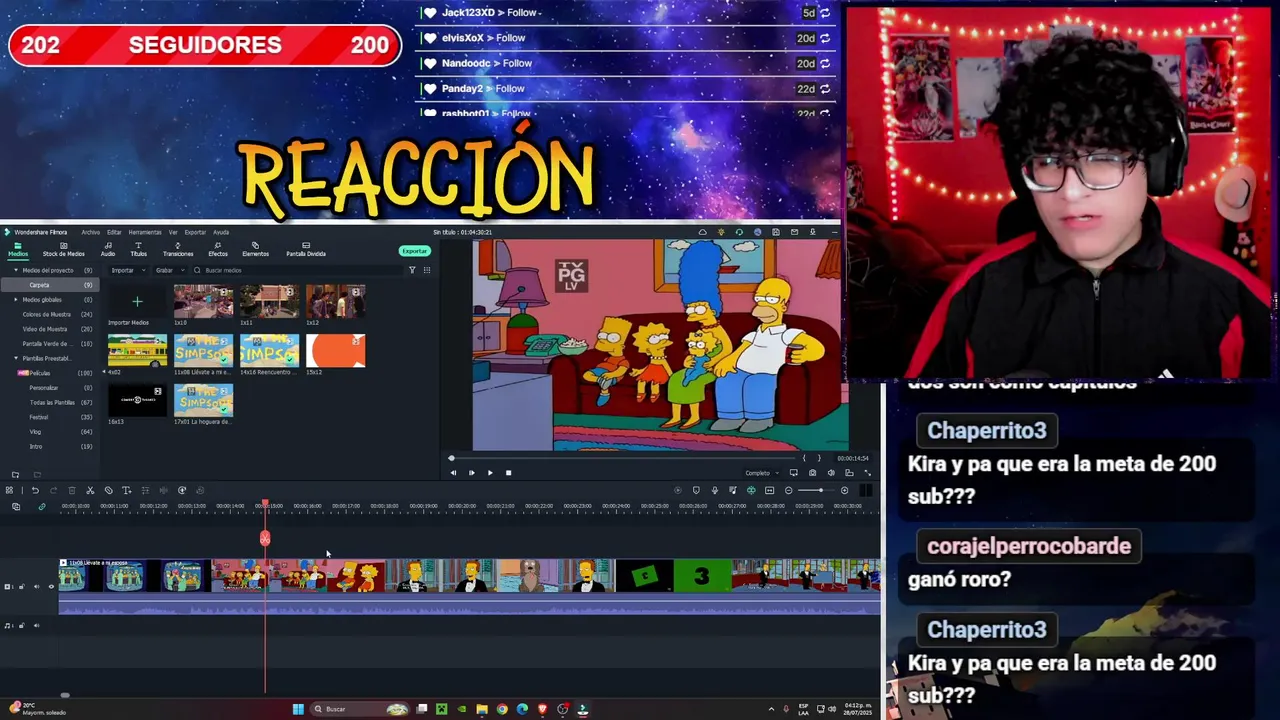The height and width of the screenshot is (720, 1280).
Task: Switch to Stock de Medios tab
Action: (x=63, y=249)
